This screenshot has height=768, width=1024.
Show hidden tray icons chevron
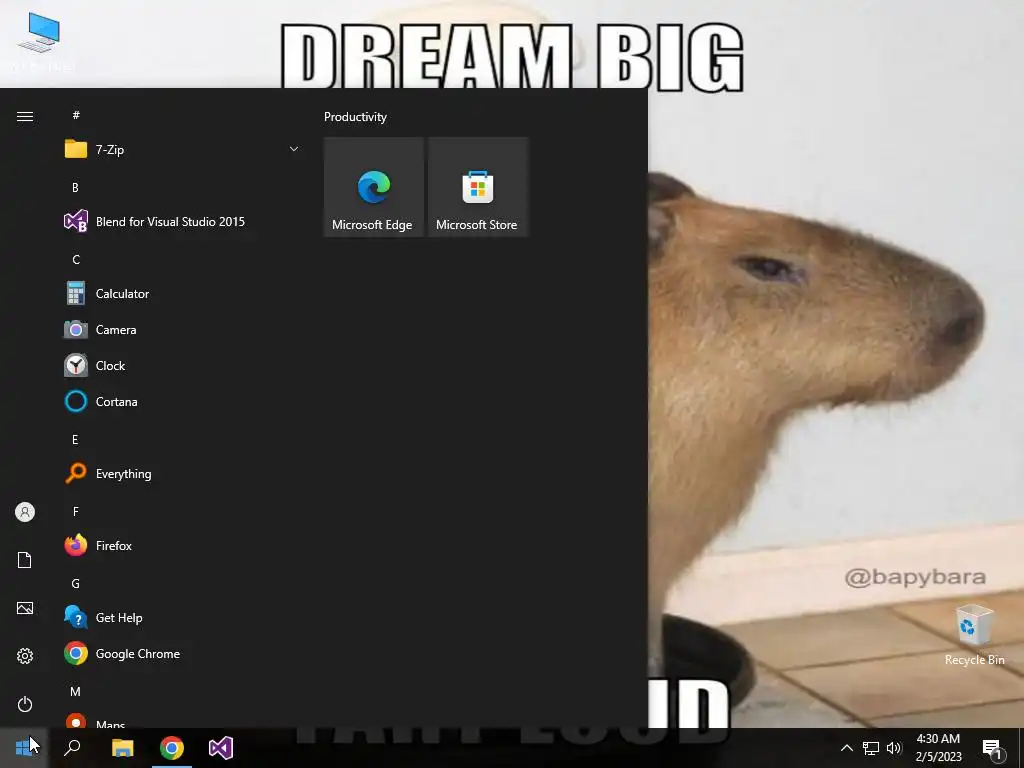(846, 748)
